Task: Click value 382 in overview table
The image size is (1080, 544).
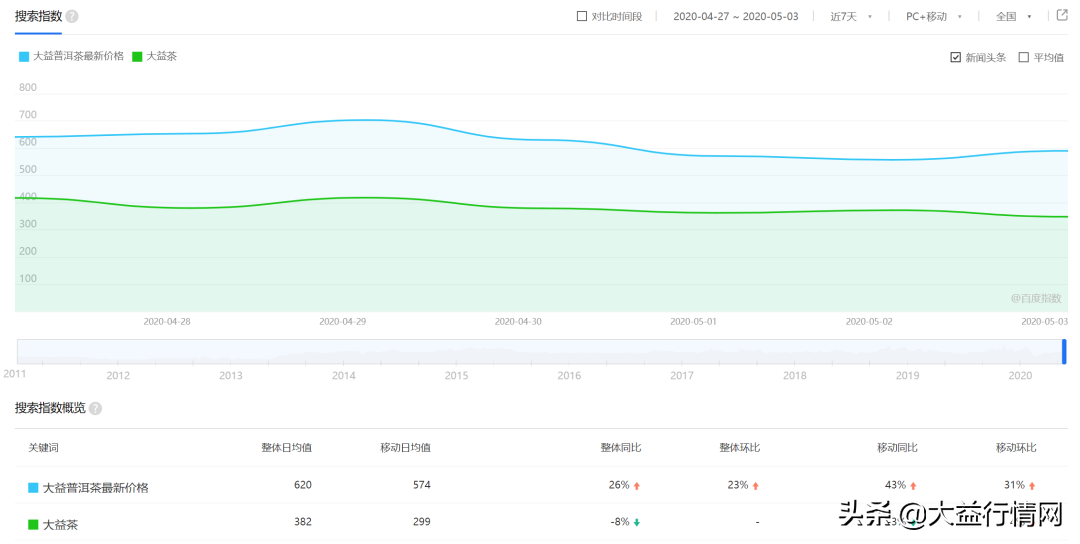Action: [x=303, y=521]
